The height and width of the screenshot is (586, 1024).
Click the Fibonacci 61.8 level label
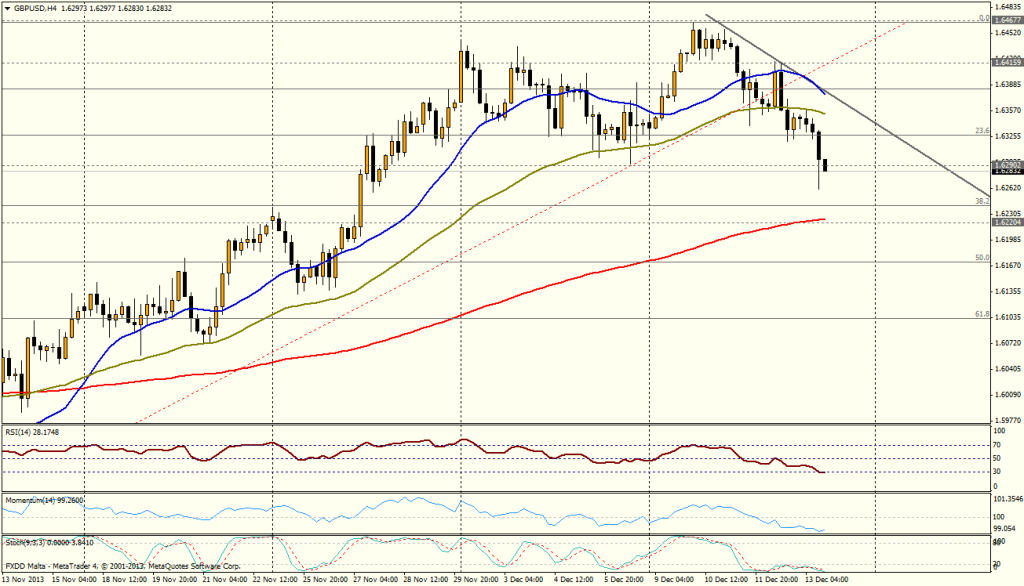[981, 314]
